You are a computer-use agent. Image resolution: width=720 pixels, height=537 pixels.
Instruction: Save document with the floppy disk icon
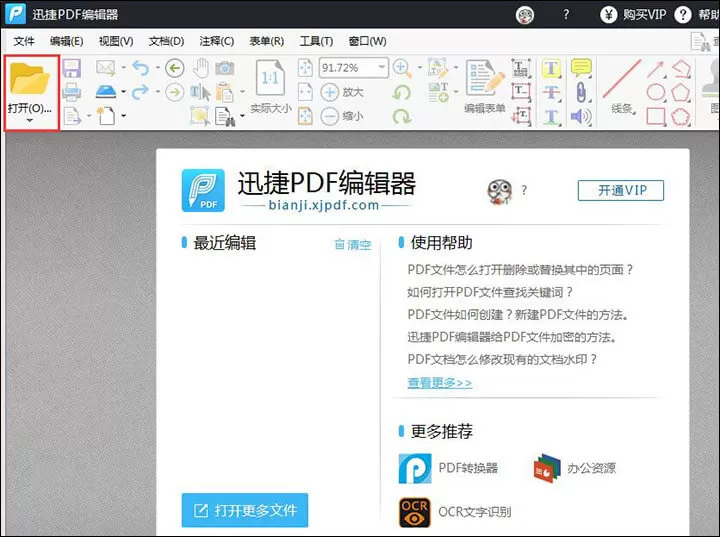pyautogui.click(x=72, y=68)
